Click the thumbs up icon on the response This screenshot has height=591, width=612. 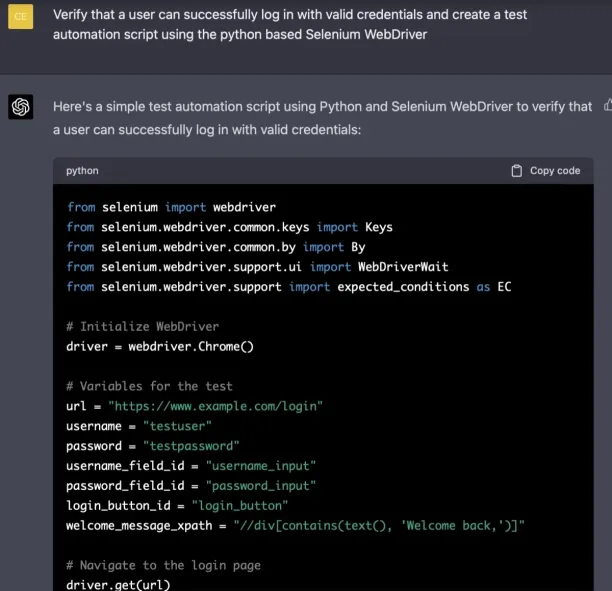coord(608,105)
